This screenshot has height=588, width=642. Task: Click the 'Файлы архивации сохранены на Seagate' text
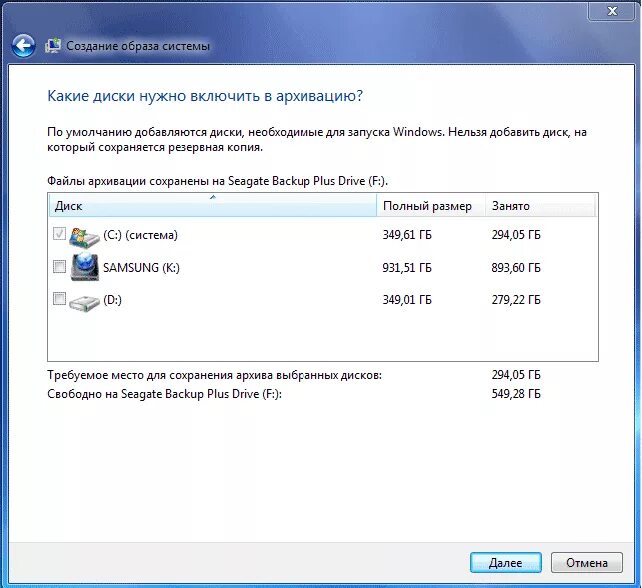217,181
